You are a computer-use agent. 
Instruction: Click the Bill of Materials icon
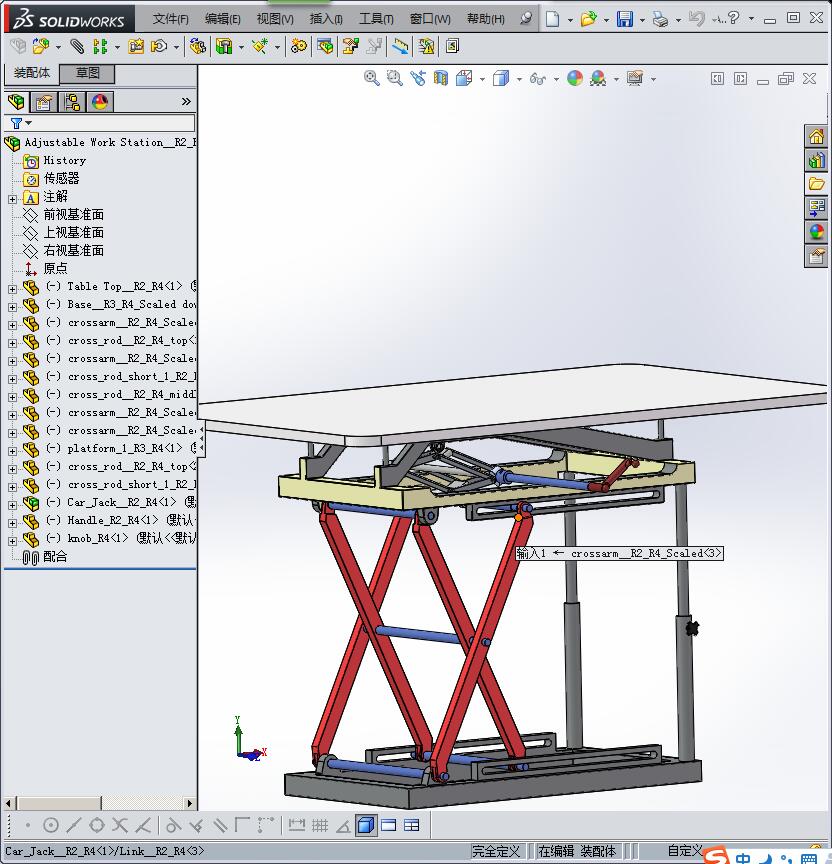pyautogui.click(x=325, y=46)
